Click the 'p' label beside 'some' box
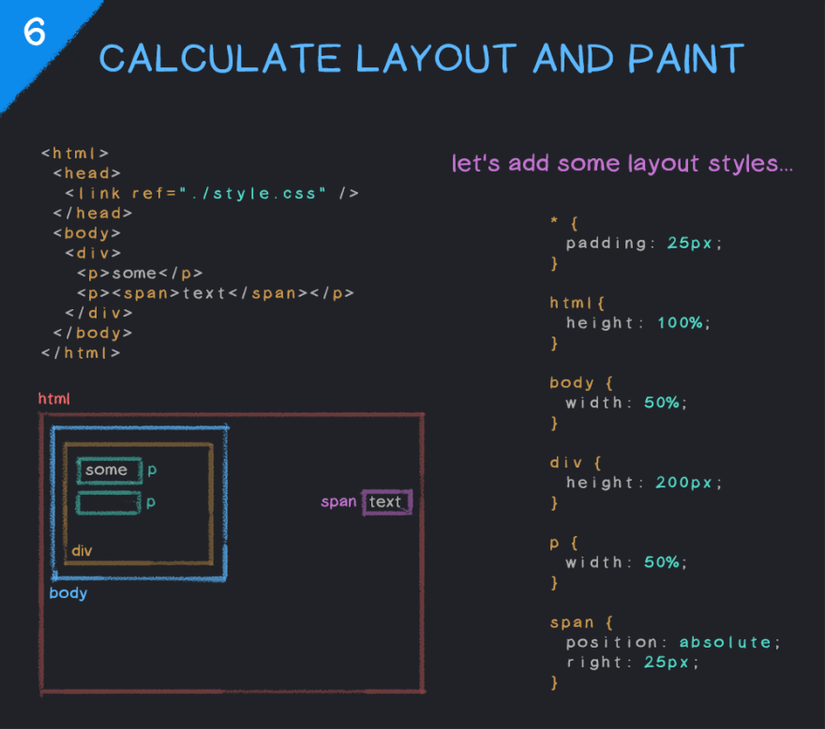 152,470
